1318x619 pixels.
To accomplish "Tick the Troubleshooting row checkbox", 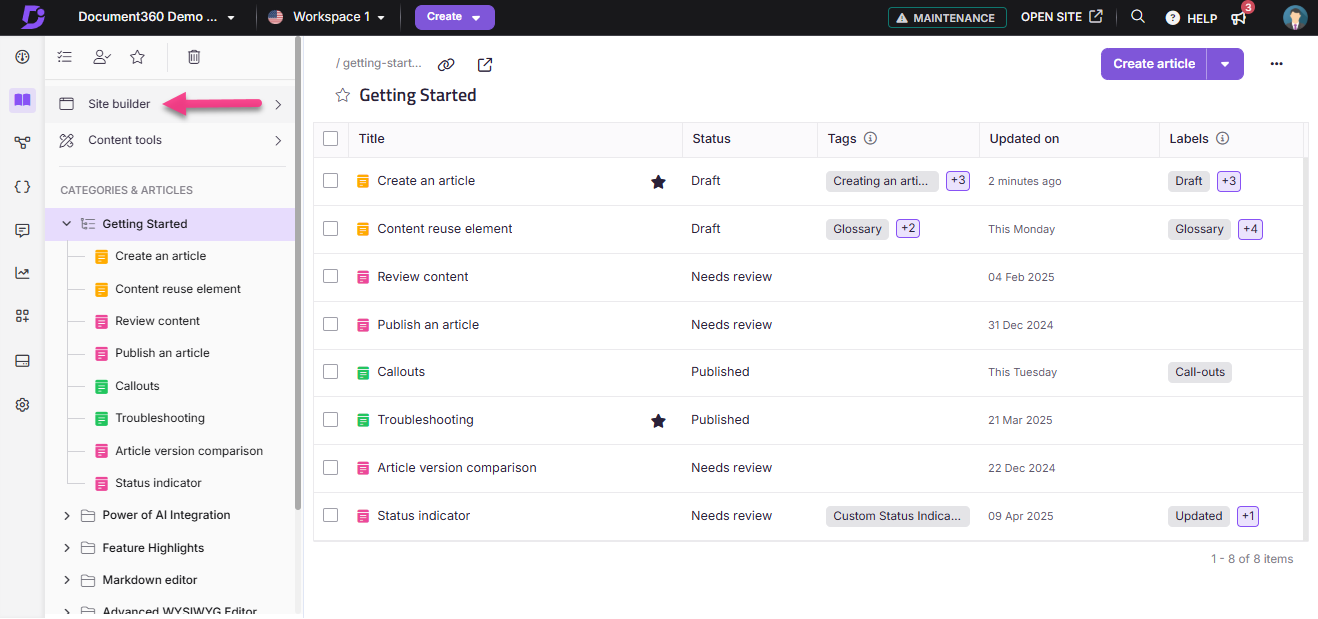I will pyautogui.click(x=331, y=420).
